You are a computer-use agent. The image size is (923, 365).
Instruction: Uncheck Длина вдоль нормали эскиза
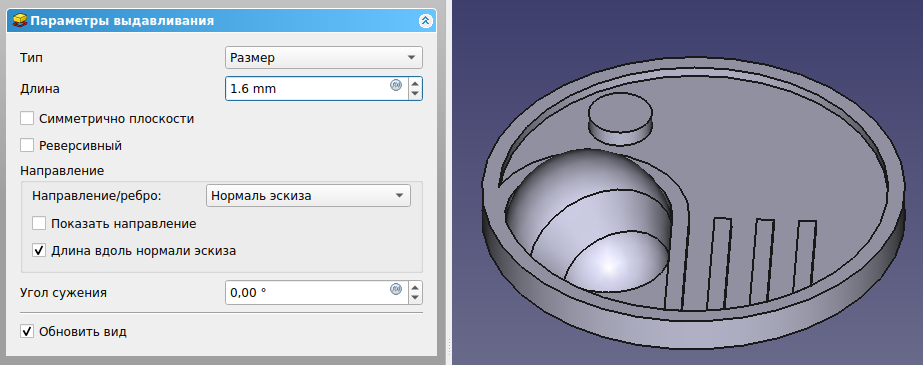pyautogui.click(x=39, y=250)
